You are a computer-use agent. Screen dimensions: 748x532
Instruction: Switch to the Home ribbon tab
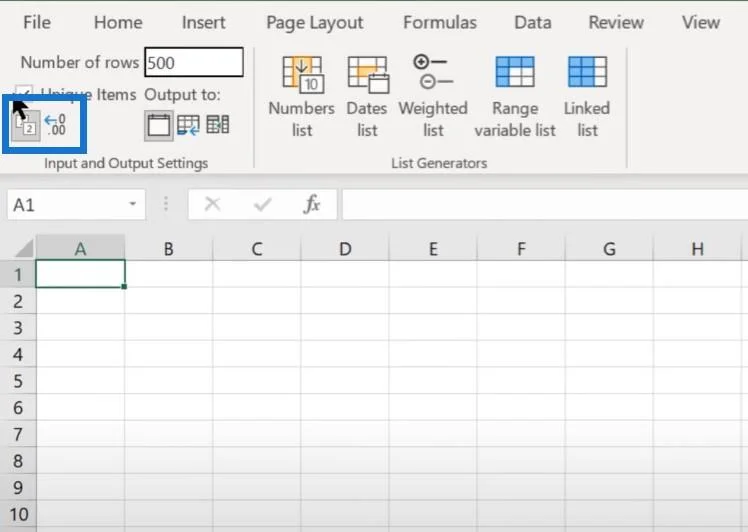[x=118, y=22]
